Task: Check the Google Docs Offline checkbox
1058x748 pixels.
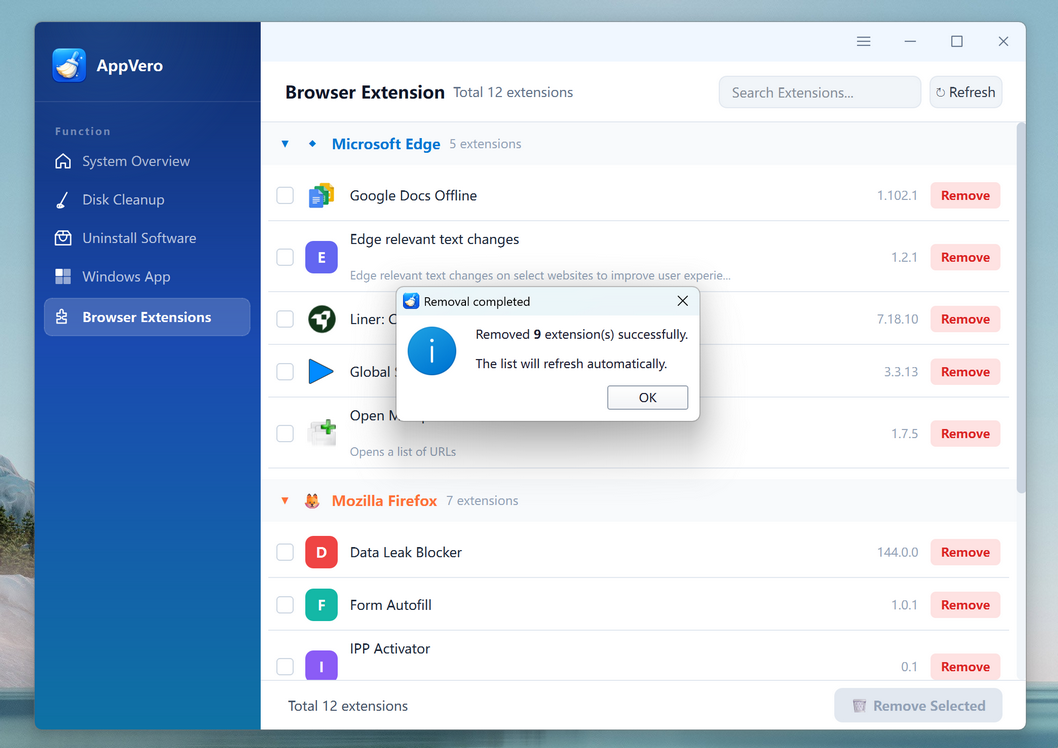Action: (285, 196)
